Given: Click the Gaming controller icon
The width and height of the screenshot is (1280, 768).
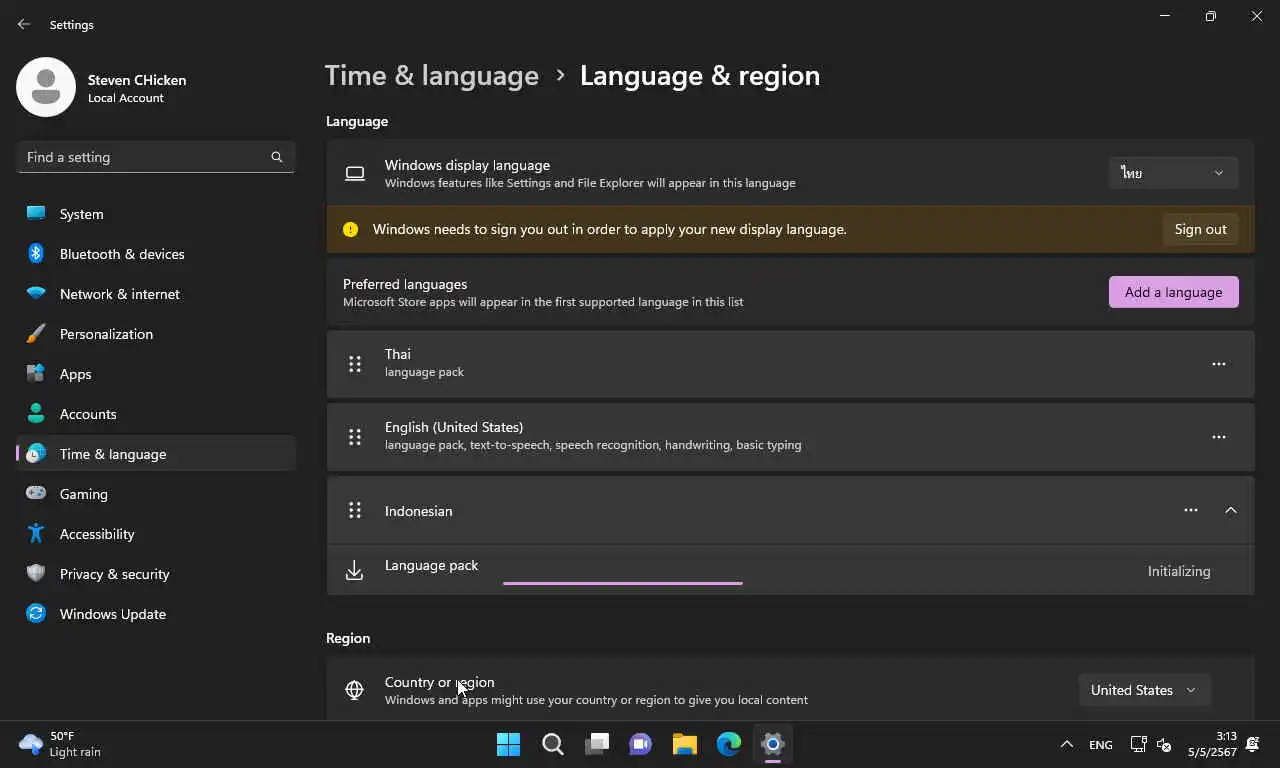Looking at the screenshot, I should (36, 494).
